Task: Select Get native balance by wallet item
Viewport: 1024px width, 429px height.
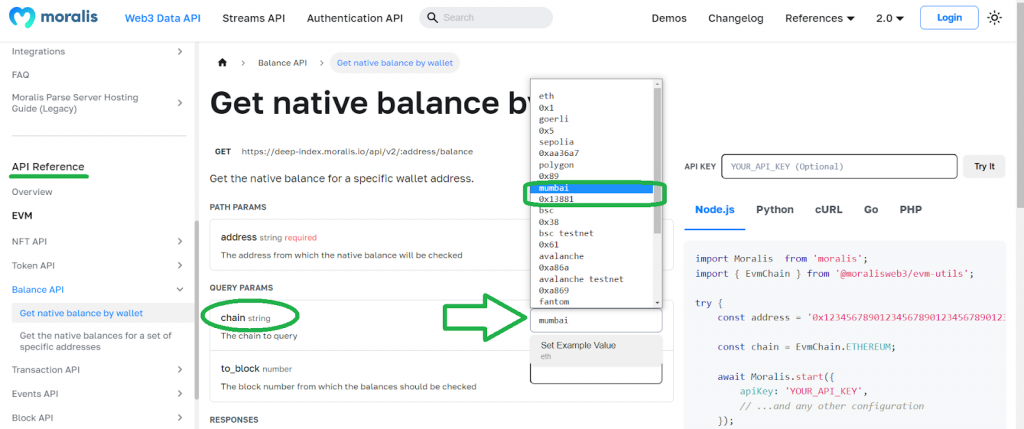Action: tap(101, 313)
